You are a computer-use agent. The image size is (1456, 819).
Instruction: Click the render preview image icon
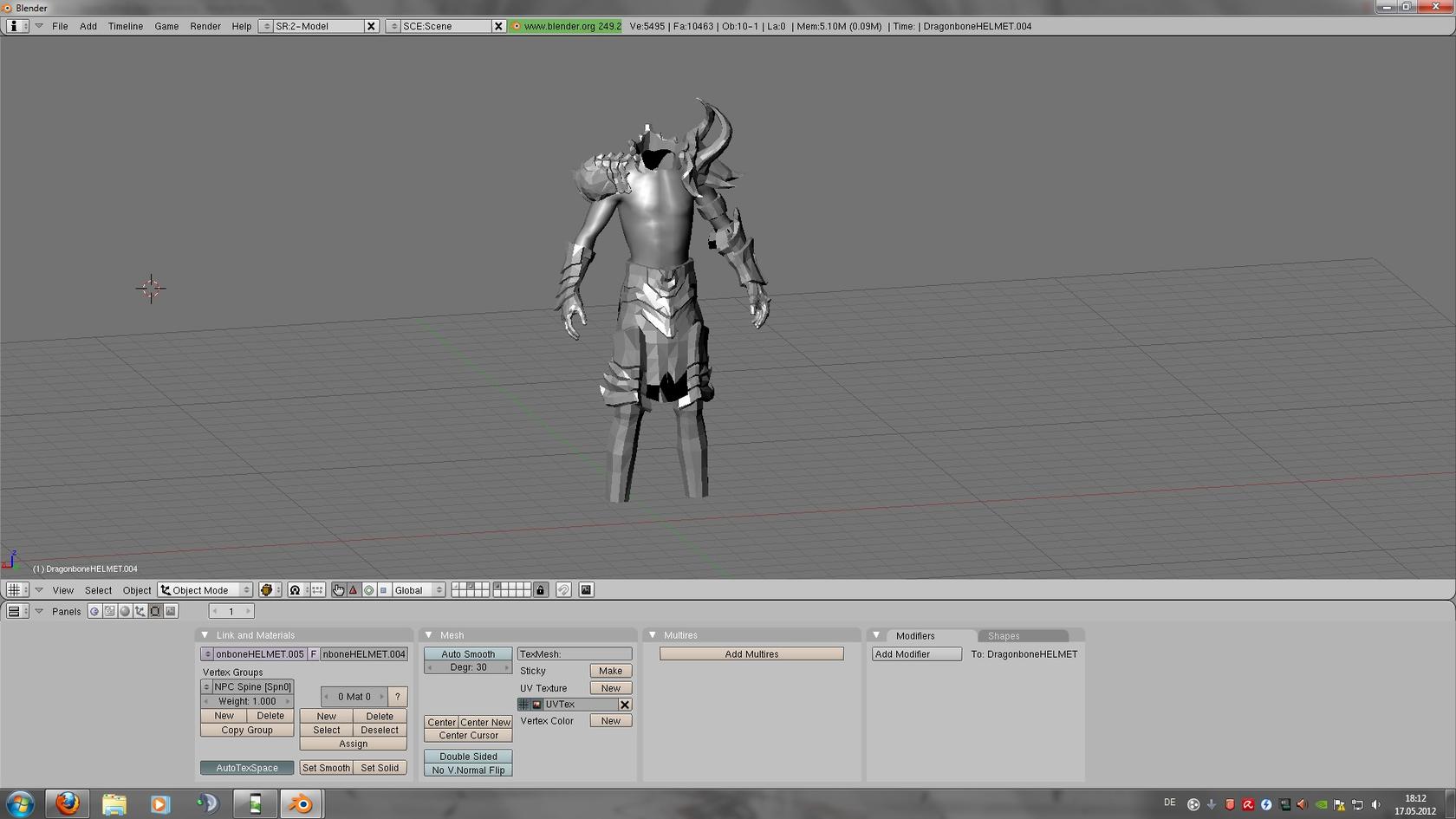pyautogui.click(x=587, y=590)
